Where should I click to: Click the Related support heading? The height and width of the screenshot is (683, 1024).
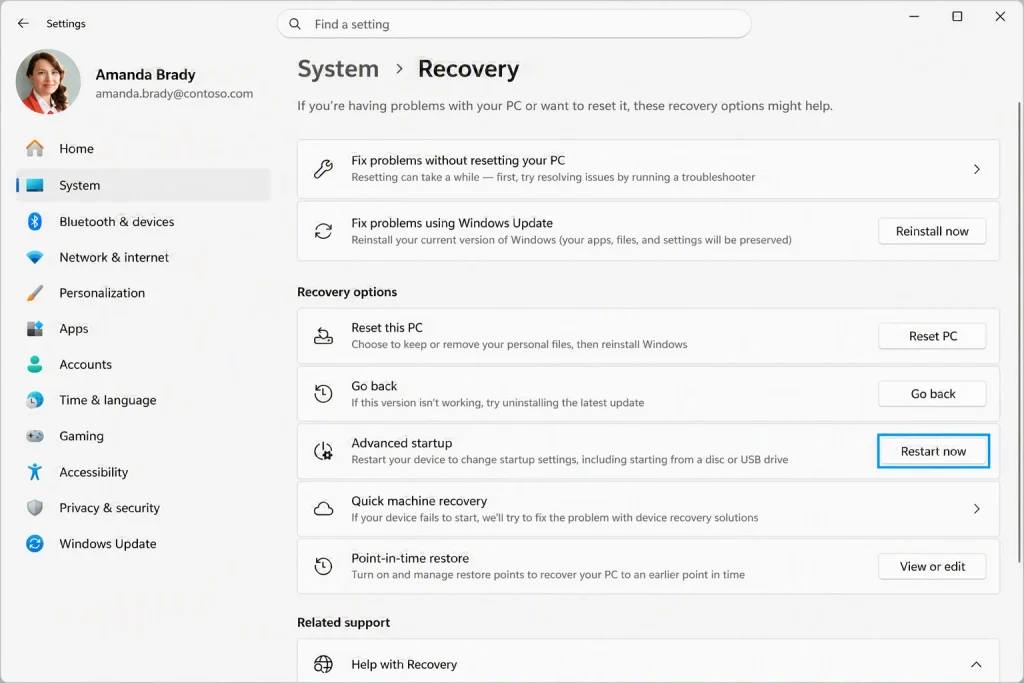click(x=344, y=622)
